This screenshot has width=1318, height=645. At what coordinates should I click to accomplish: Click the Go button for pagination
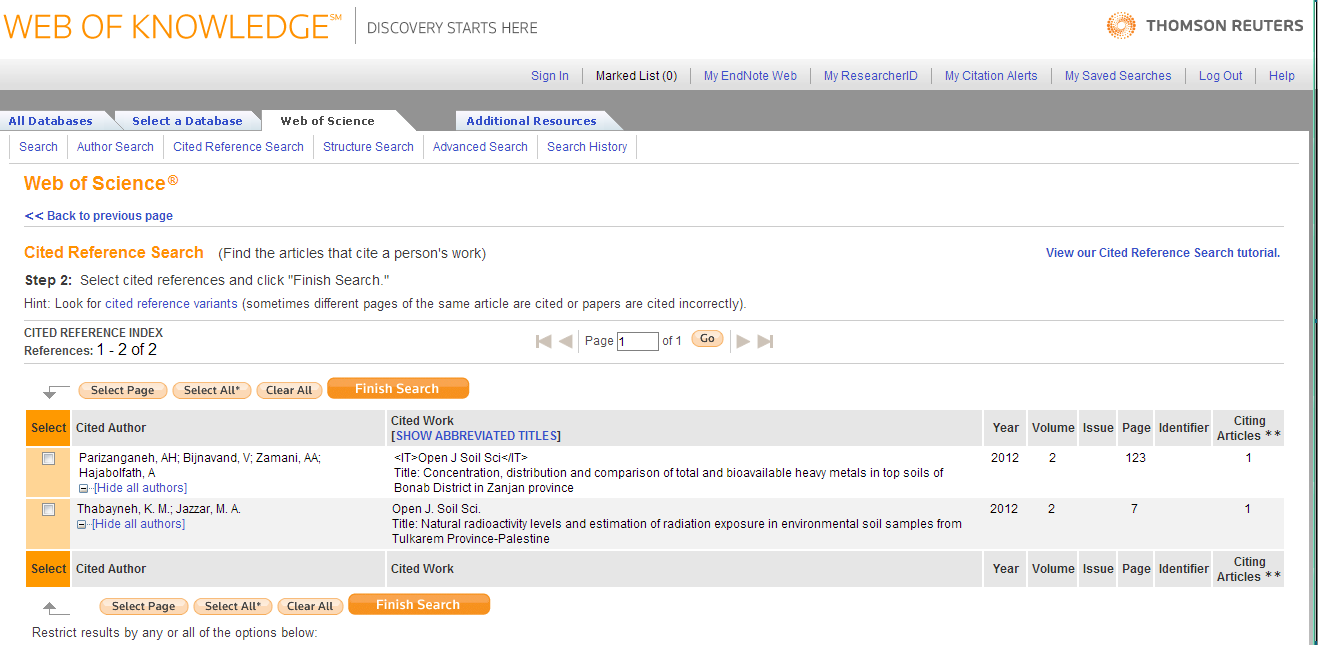pos(707,339)
